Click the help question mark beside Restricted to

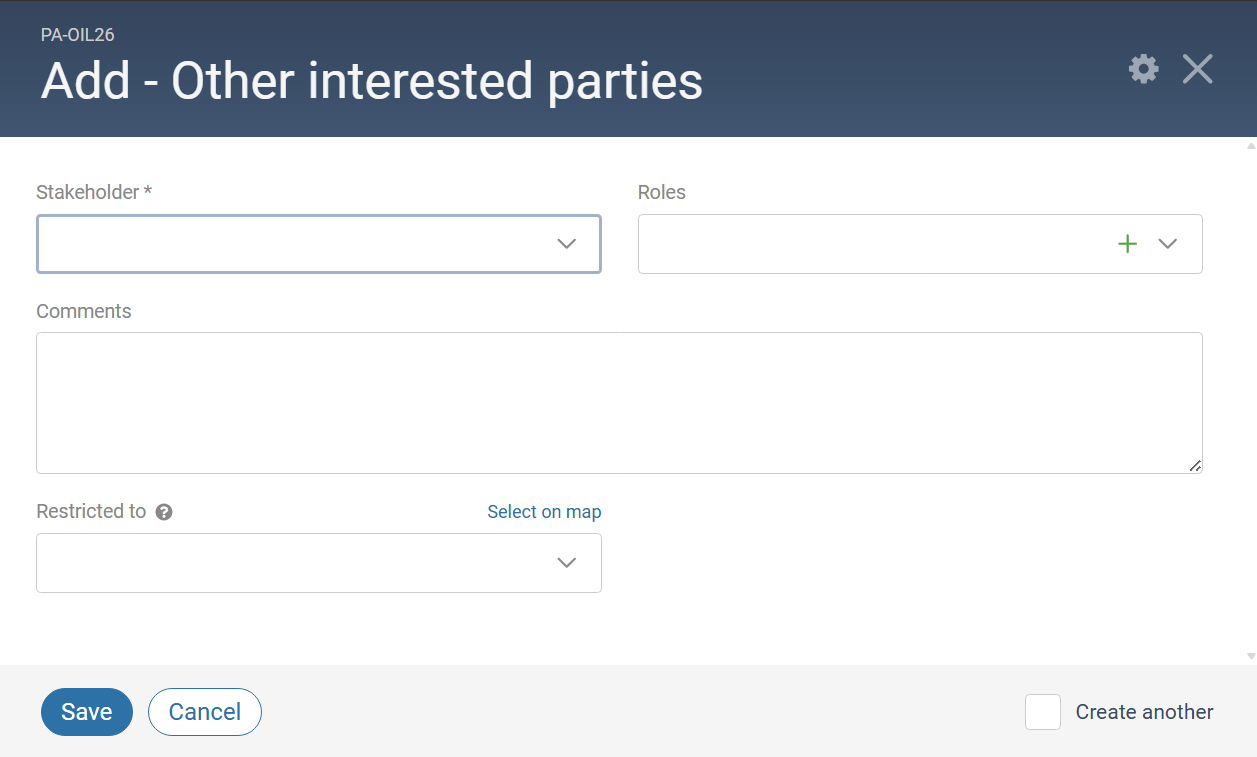click(164, 512)
